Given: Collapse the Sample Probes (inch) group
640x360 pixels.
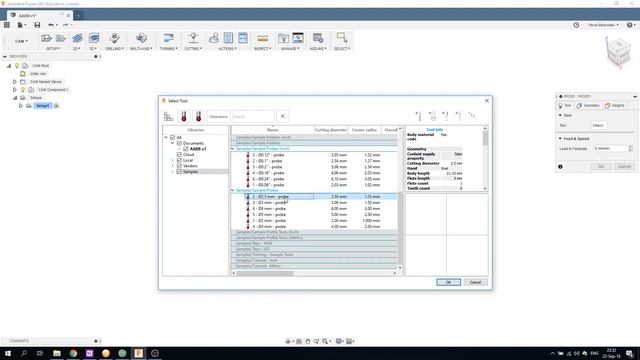Looking at the screenshot, I should [233, 149].
